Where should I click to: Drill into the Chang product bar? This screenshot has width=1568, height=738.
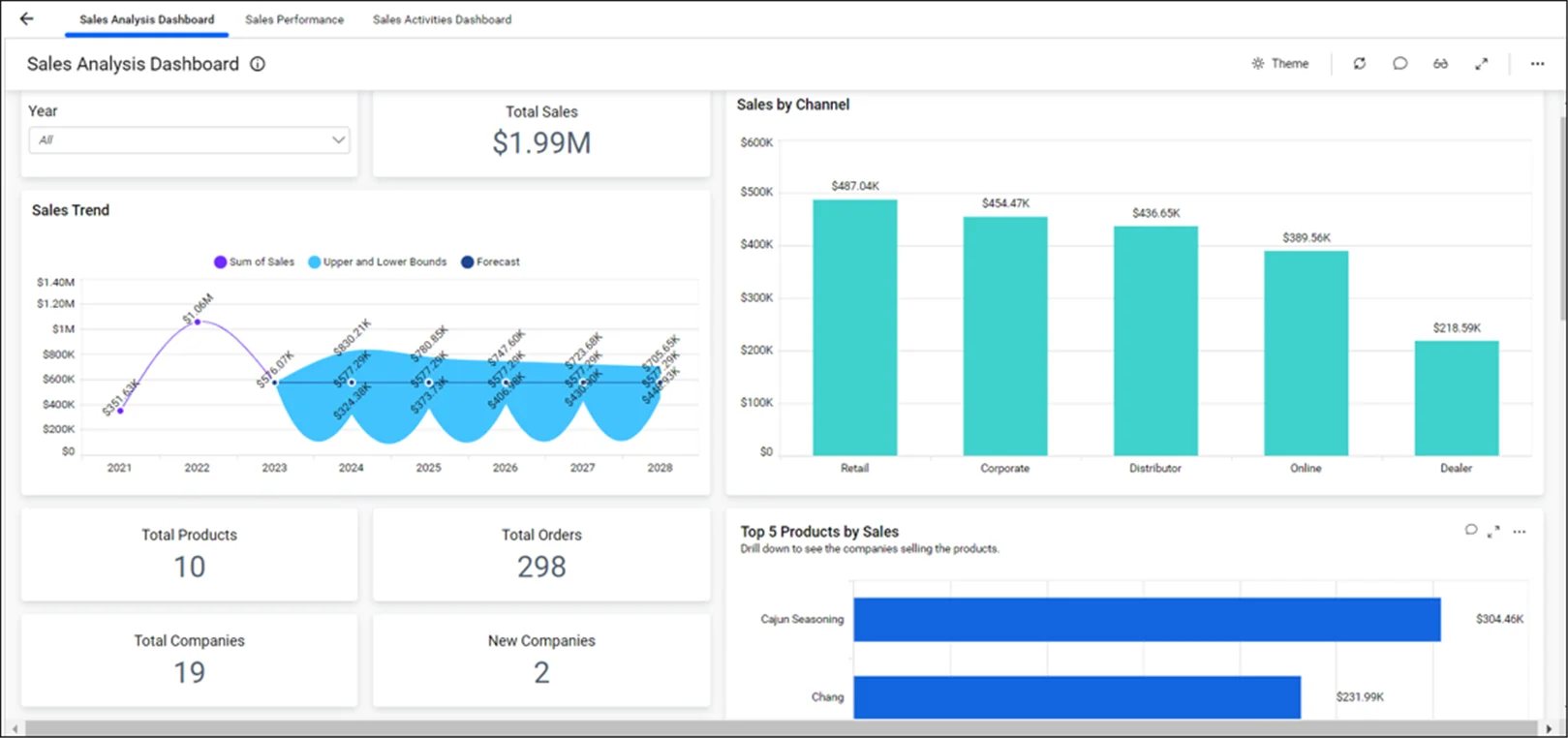point(1077,697)
